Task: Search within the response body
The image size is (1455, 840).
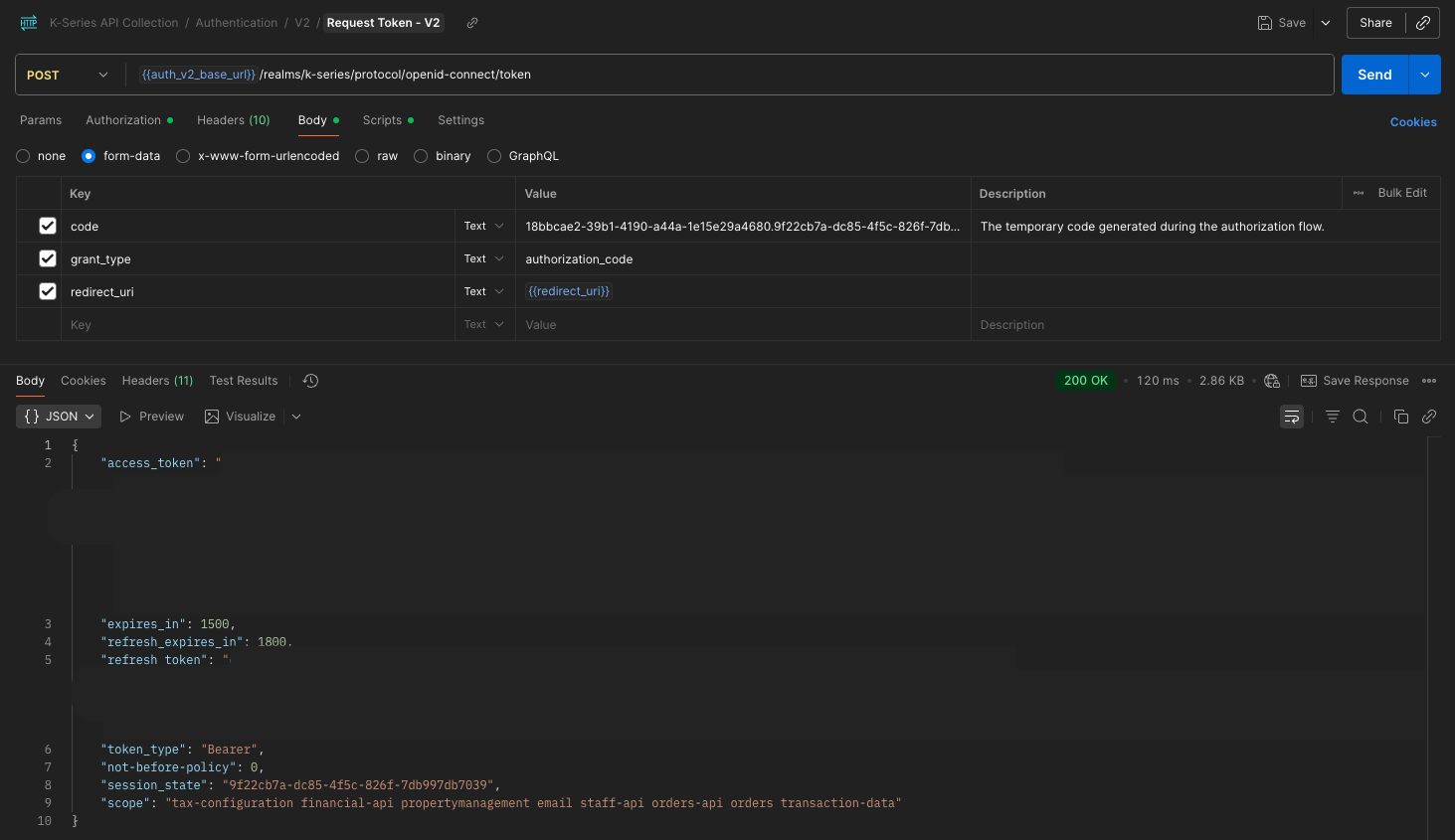Action: click(1362, 416)
